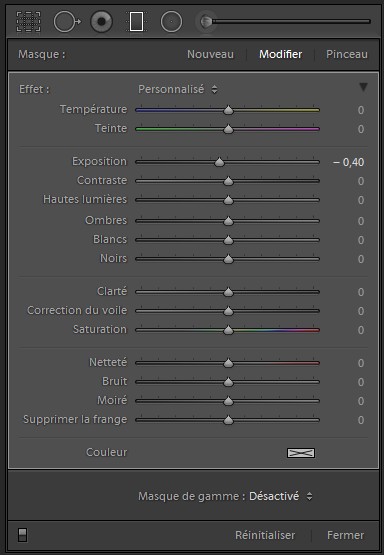
Task: Click the Moiré slider handle
Action: tap(229, 401)
